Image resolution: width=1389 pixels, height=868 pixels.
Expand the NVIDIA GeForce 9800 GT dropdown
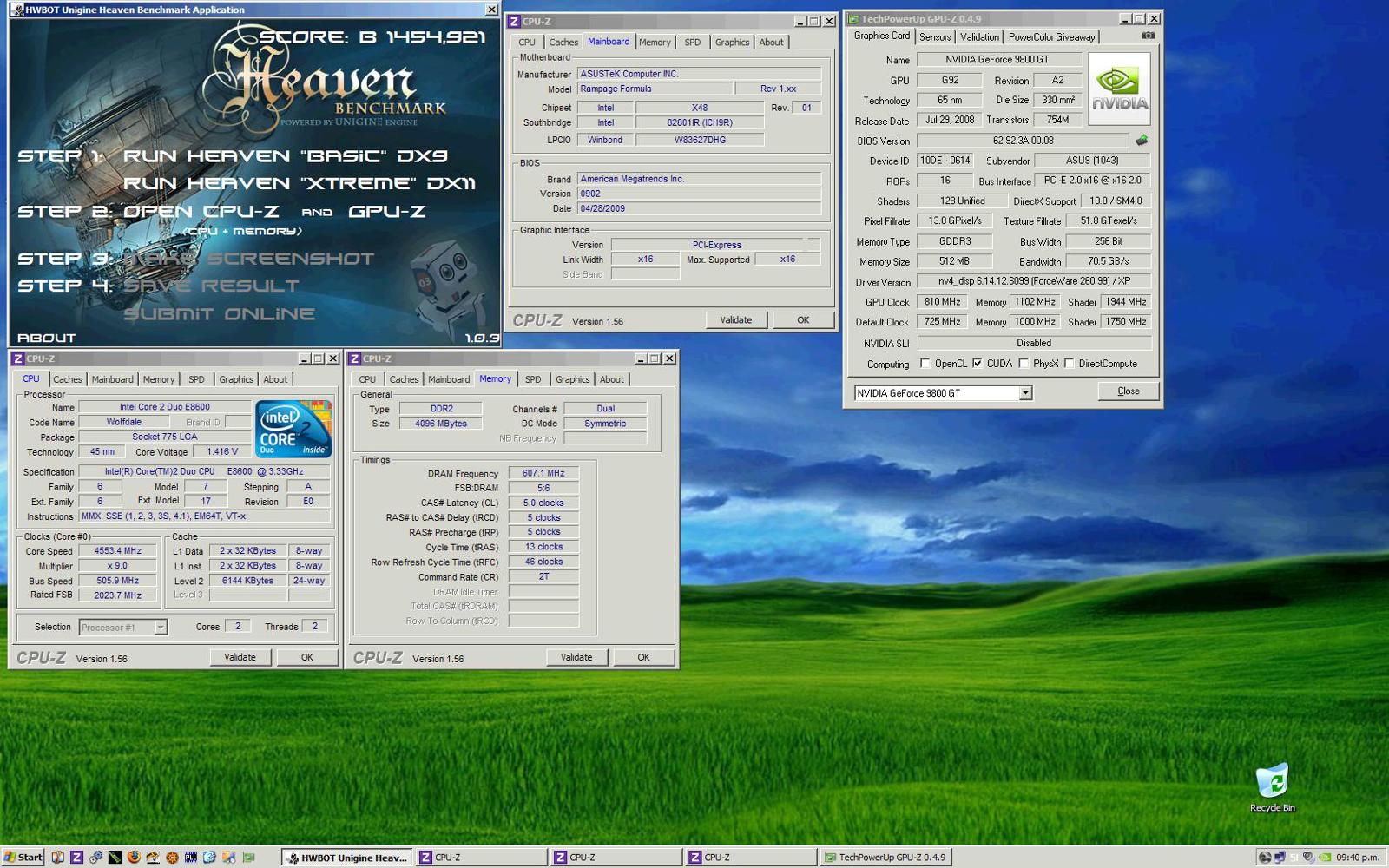click(x=1025, y=393)
